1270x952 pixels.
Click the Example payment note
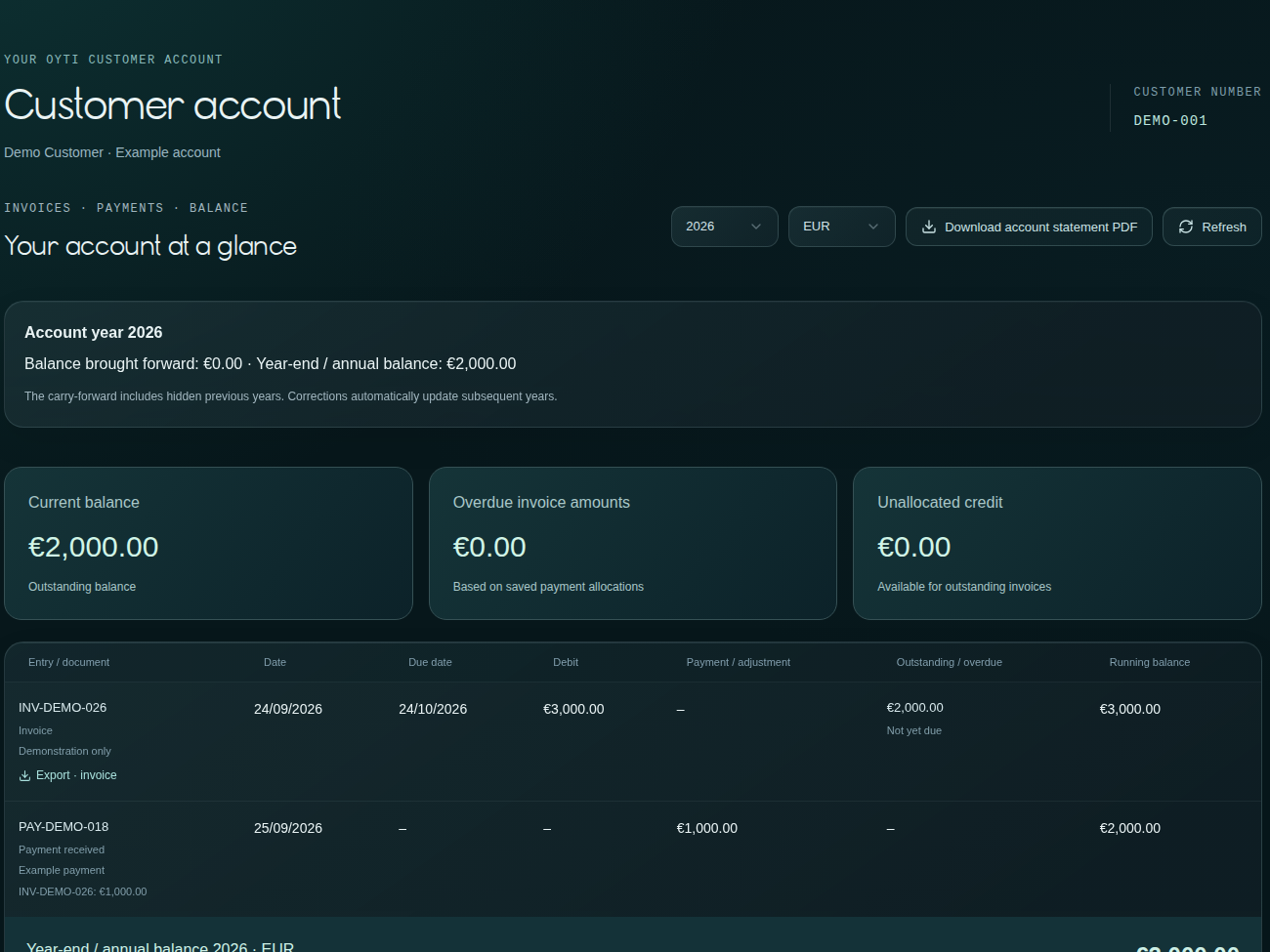[62, 870]
